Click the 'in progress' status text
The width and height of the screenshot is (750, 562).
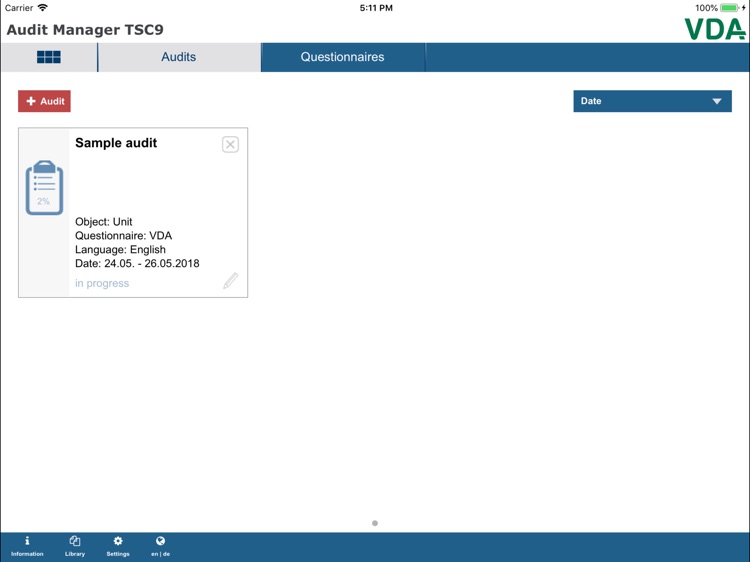[x=102, y=283]
